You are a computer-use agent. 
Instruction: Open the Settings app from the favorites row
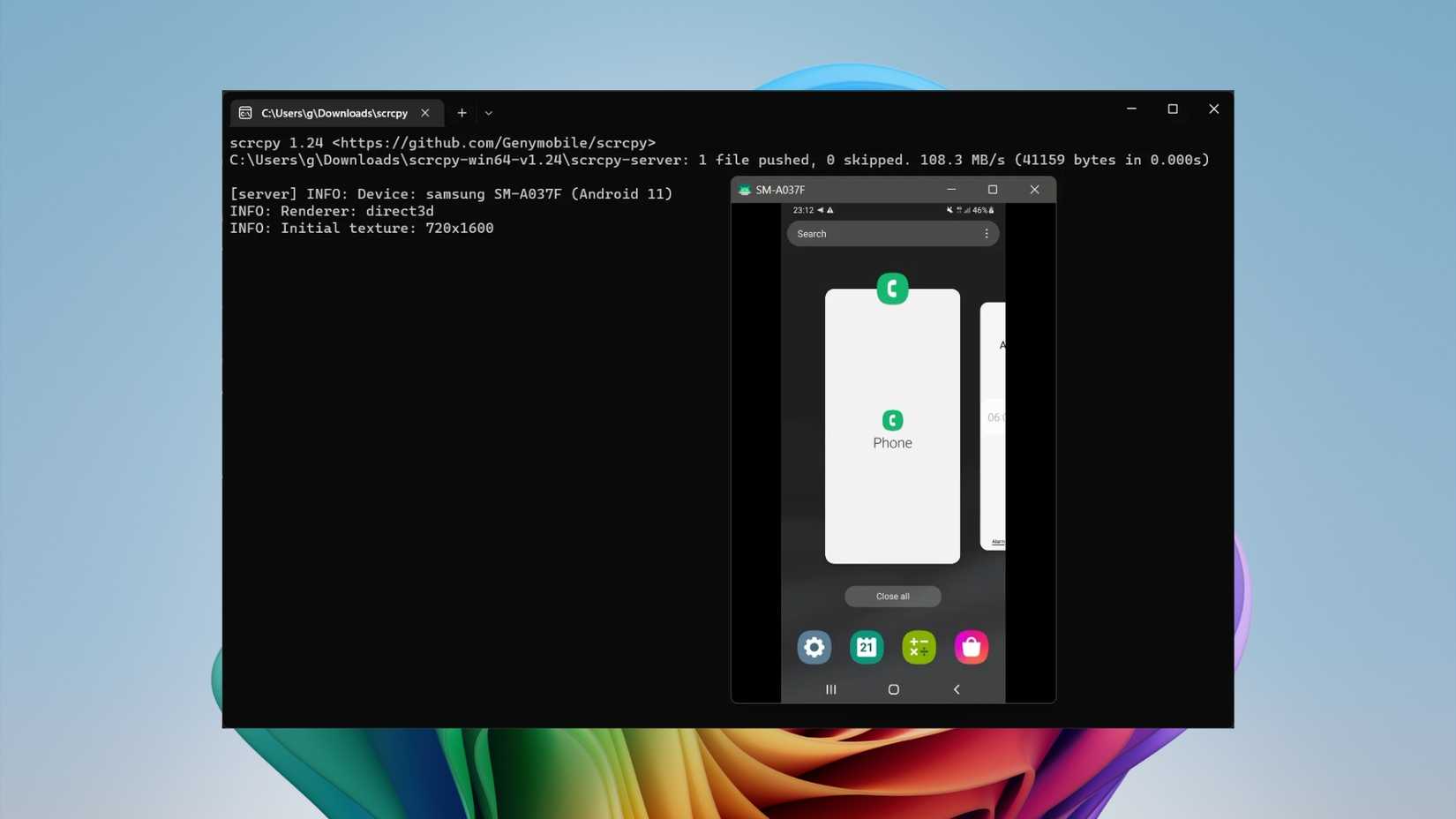tap(814, 647)
